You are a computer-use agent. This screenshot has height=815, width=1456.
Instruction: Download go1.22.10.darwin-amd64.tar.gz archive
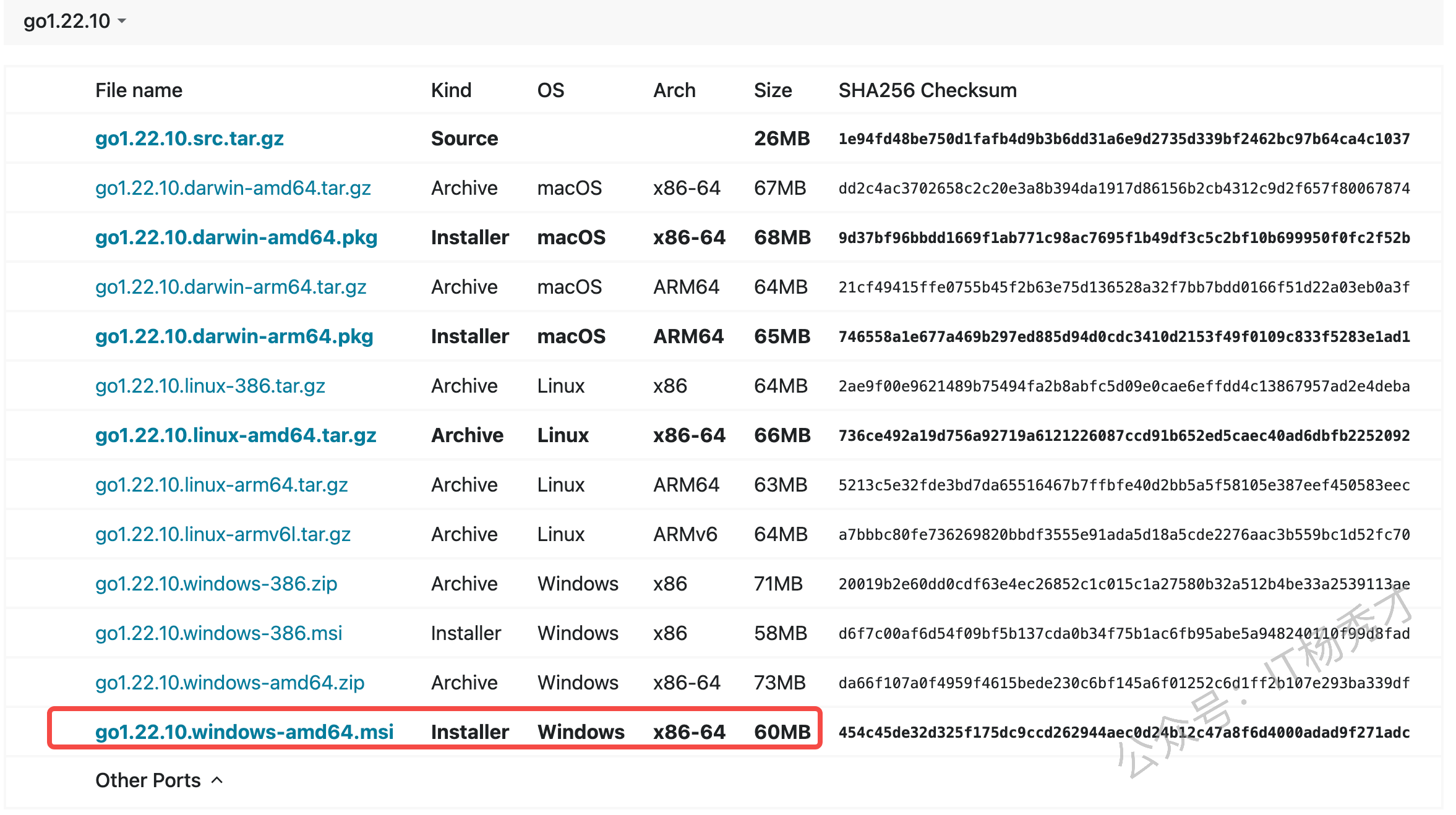click(233, 188)
